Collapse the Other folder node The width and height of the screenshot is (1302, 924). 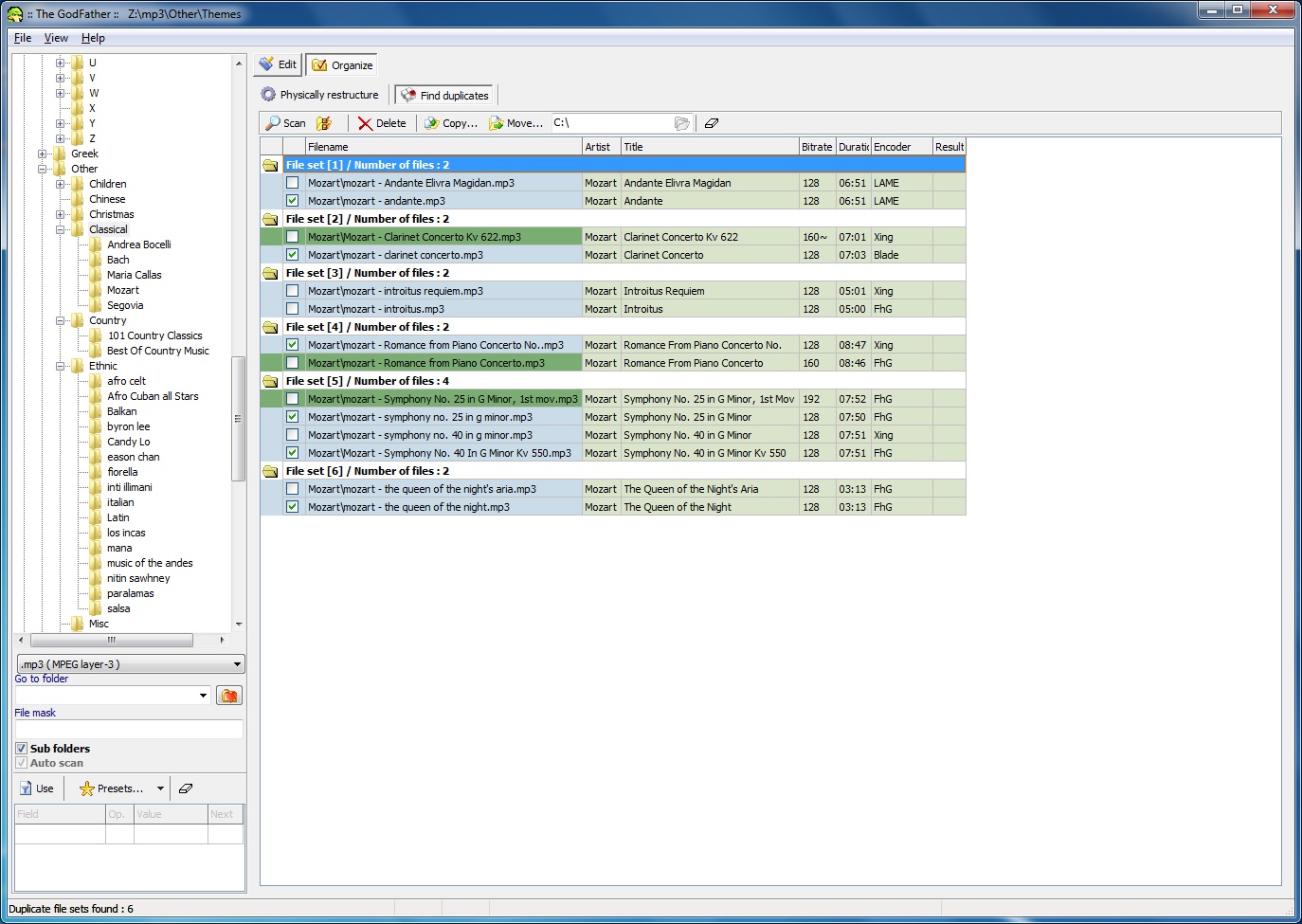point(43,169)
